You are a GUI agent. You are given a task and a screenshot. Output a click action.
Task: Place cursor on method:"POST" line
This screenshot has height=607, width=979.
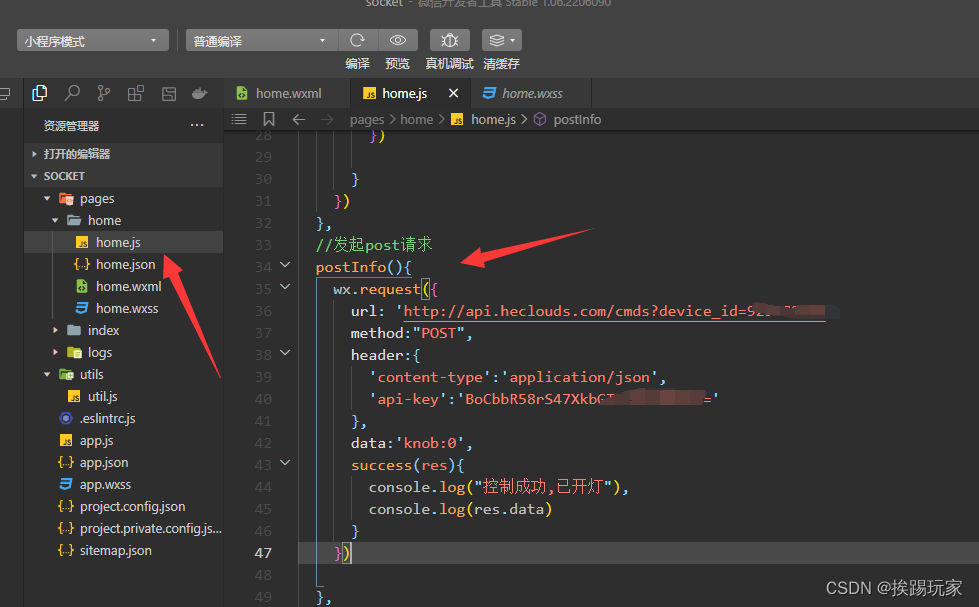pyautogui.click(x=411, y=333)
